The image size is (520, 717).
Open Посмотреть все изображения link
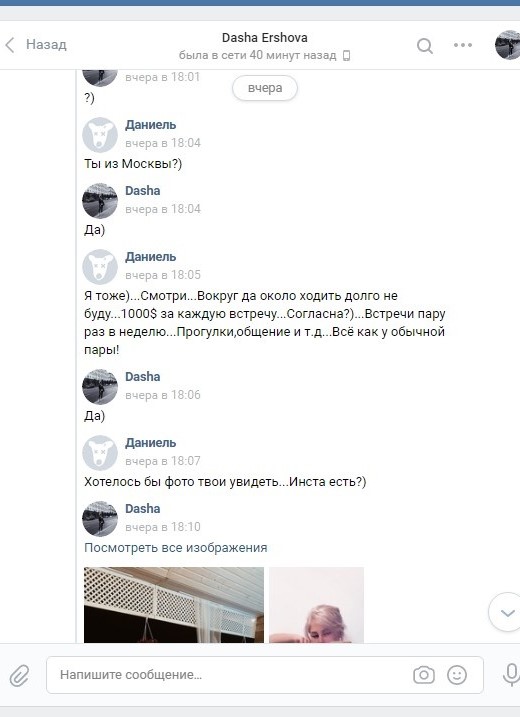pos(176,547)
